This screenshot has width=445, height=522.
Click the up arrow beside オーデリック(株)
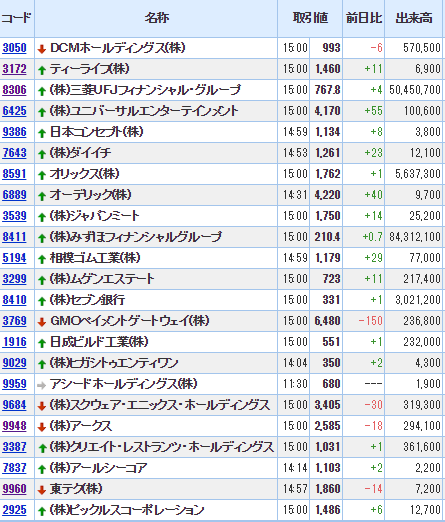pos(42,196)
